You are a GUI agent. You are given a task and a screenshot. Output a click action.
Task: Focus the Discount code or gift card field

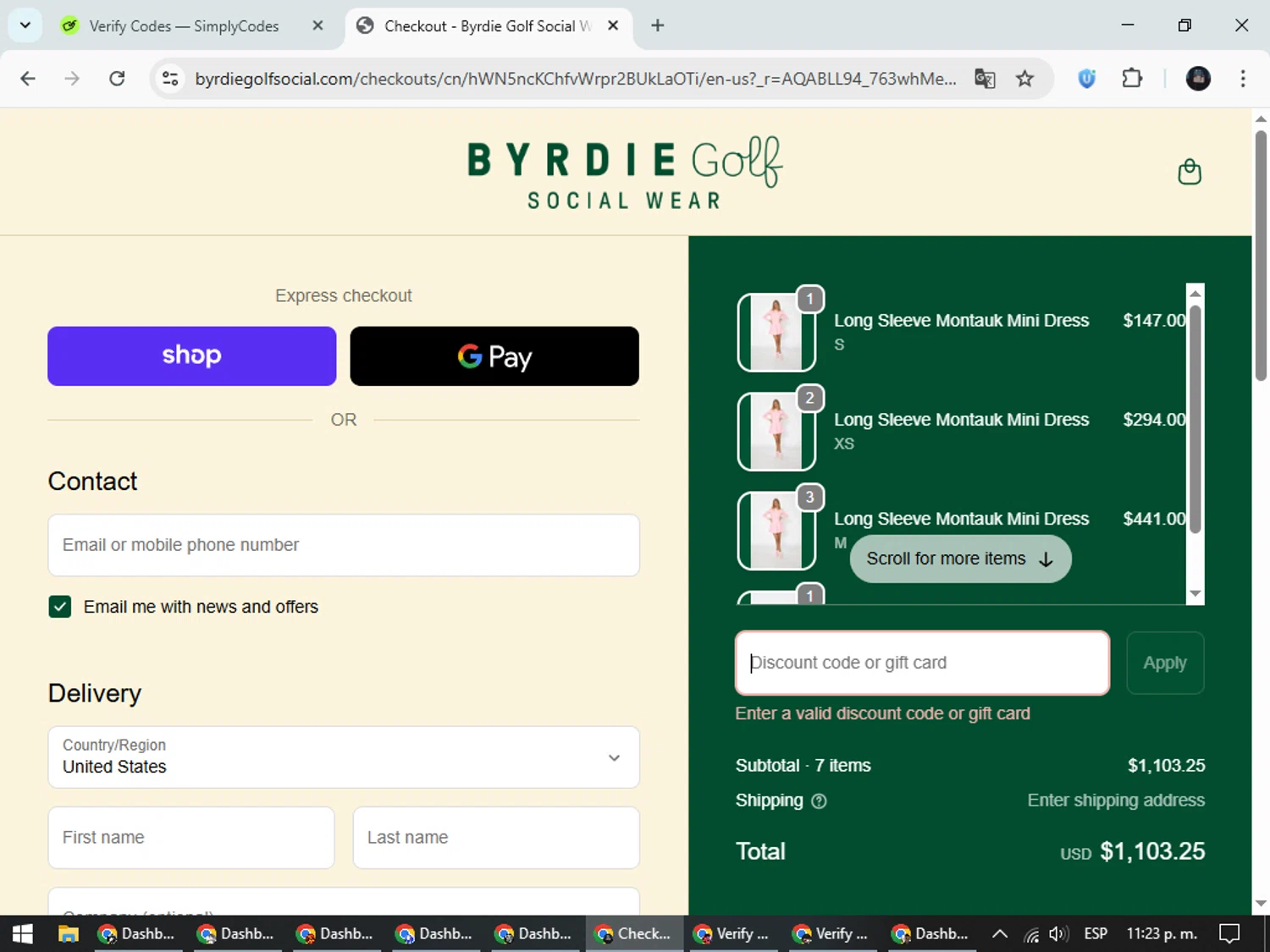[x=923, y=663]
